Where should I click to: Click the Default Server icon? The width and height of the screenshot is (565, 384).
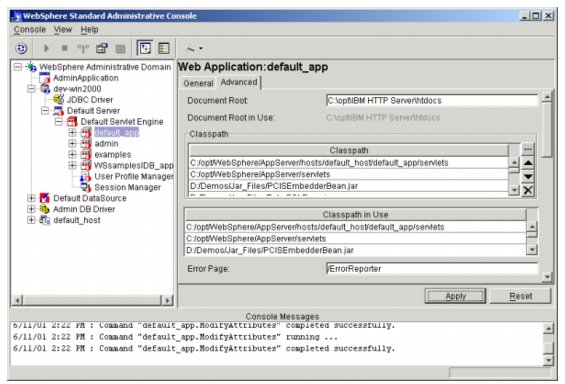[x=58, y=111]
